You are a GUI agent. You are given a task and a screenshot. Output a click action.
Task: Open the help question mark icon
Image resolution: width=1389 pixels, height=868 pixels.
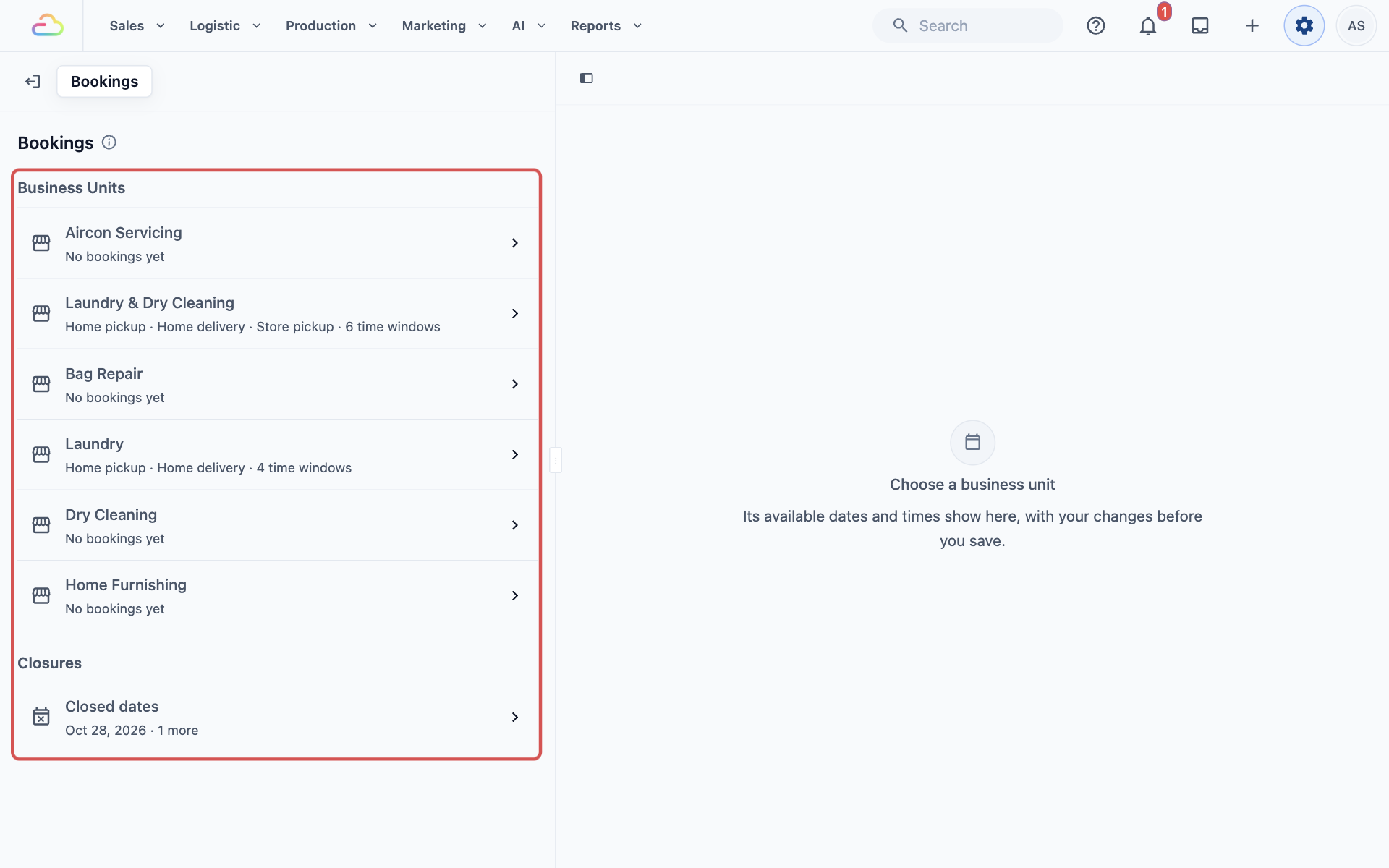click(x=1096, y=26)
